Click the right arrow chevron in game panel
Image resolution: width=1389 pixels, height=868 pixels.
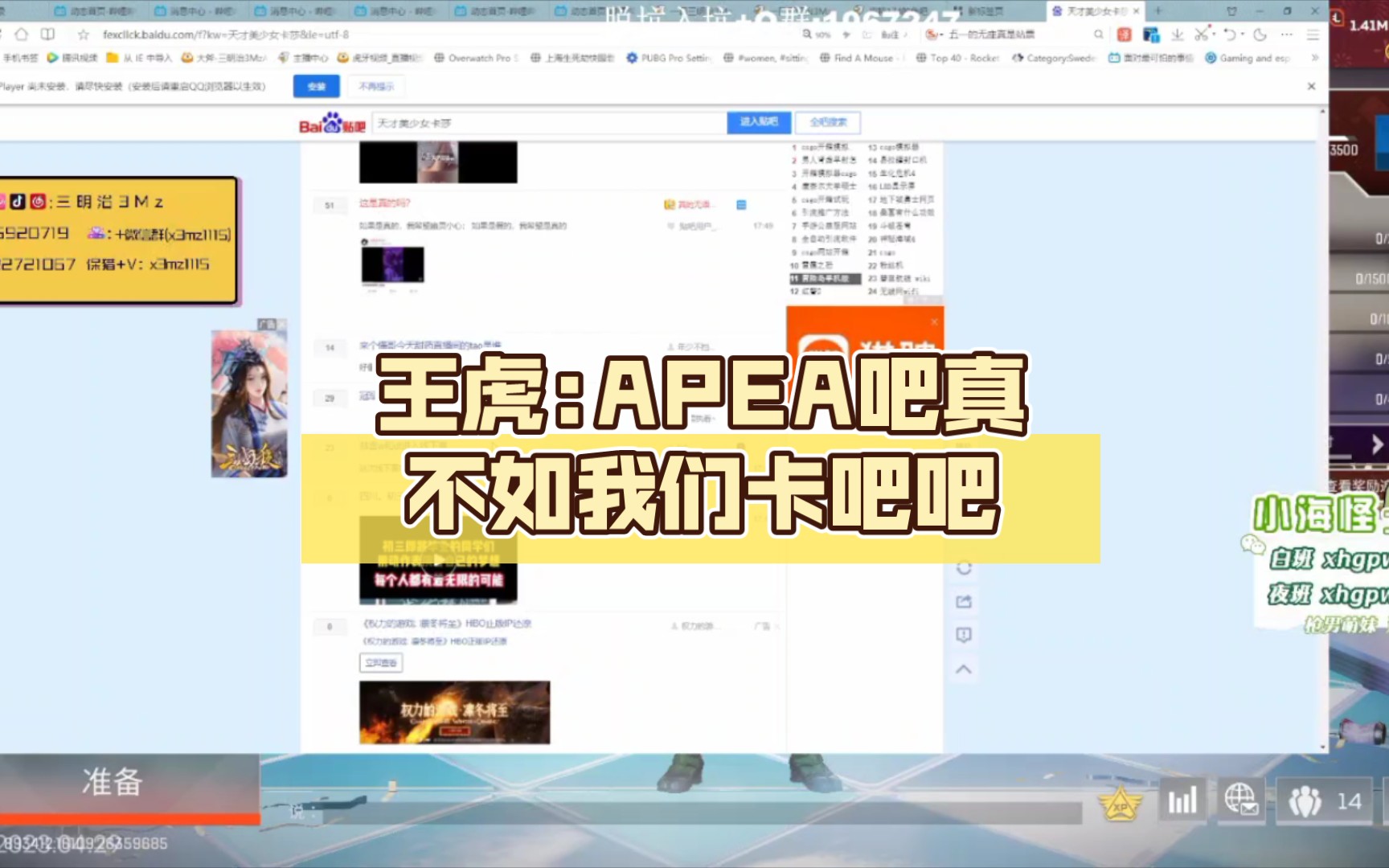pos(1377,444)
